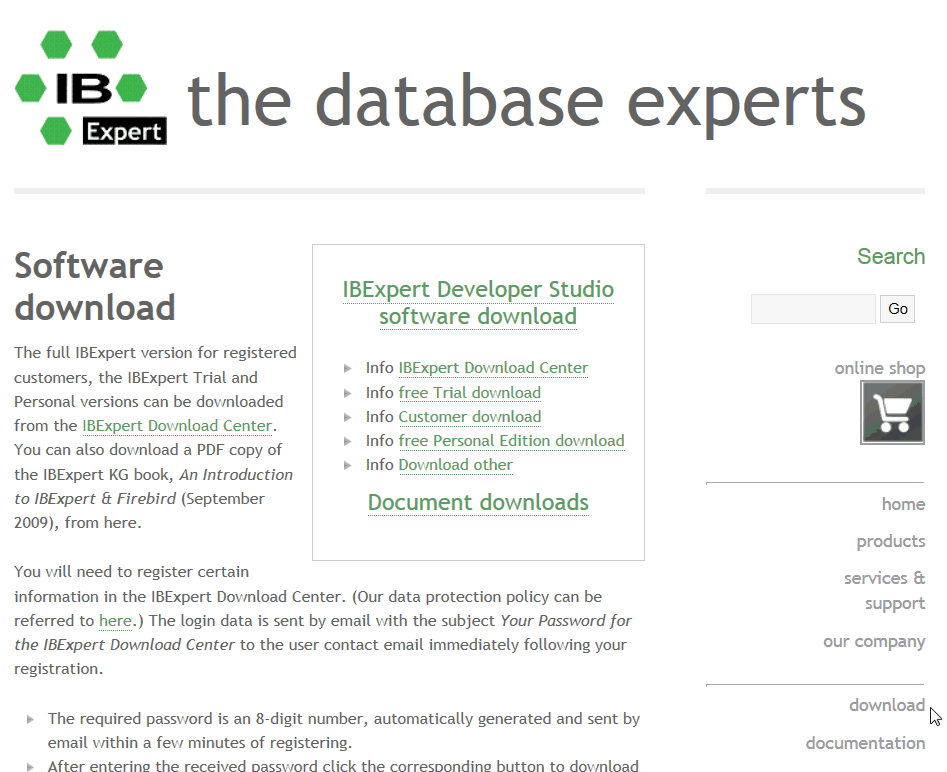Click the Search heading in sidebar
This screenshot has width=947, height=772.
point(891,256)
